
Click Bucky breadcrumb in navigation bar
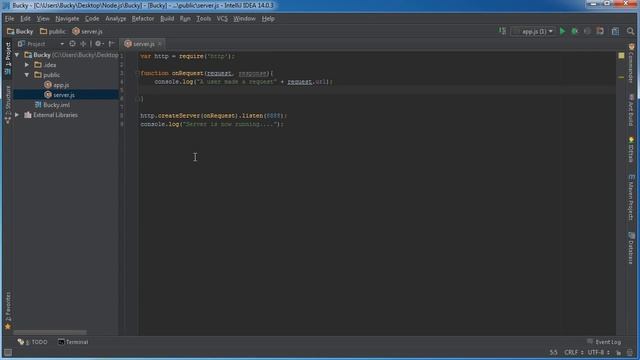click(x=20, y=31)
